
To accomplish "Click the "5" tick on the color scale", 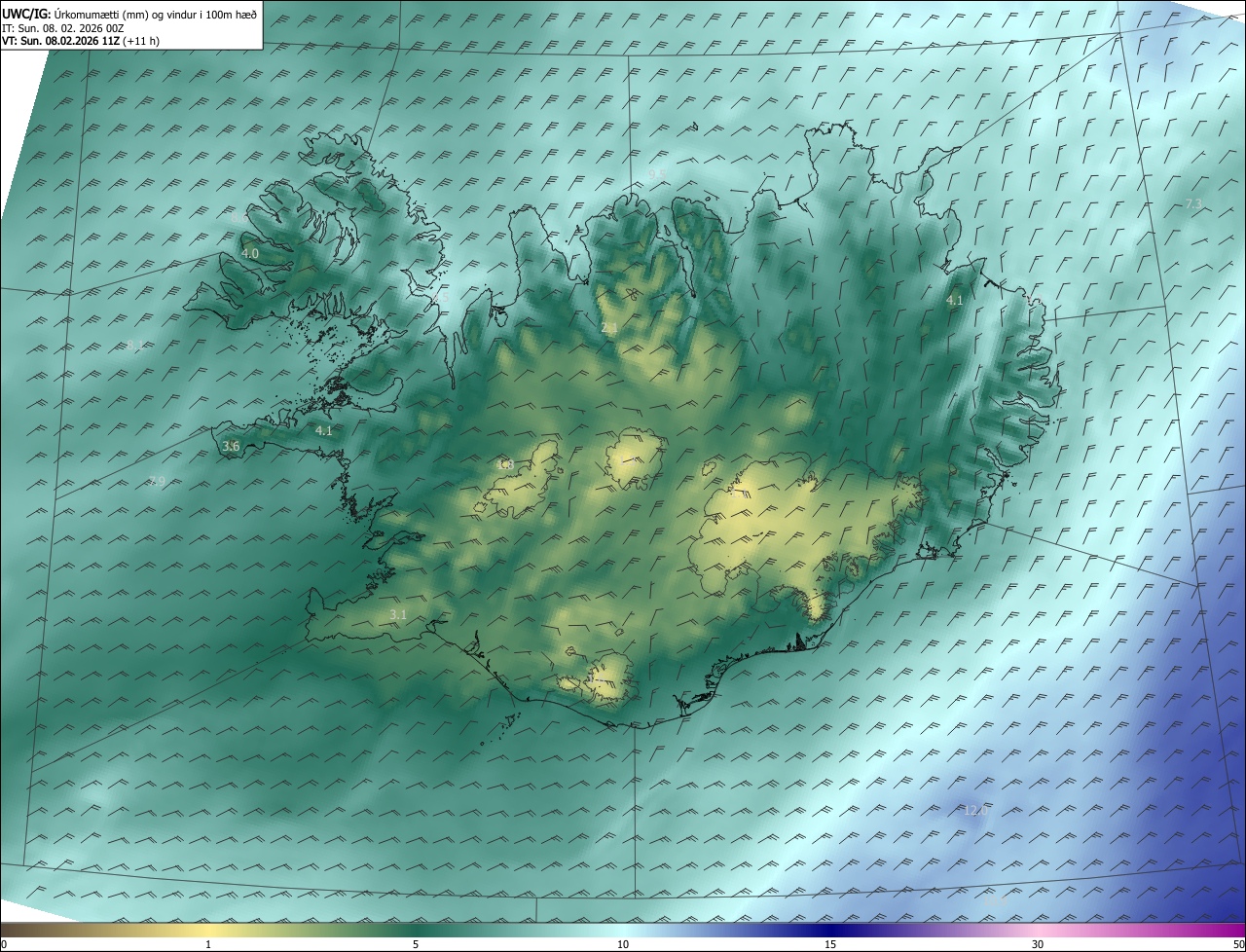I will [x=416, y=945].
